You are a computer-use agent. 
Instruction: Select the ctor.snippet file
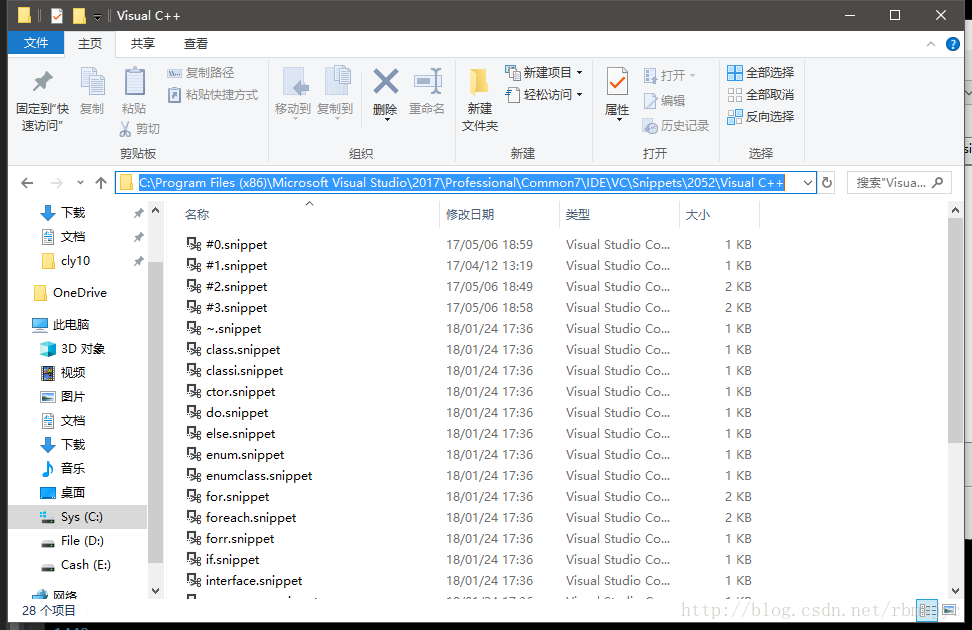[231, 392]
